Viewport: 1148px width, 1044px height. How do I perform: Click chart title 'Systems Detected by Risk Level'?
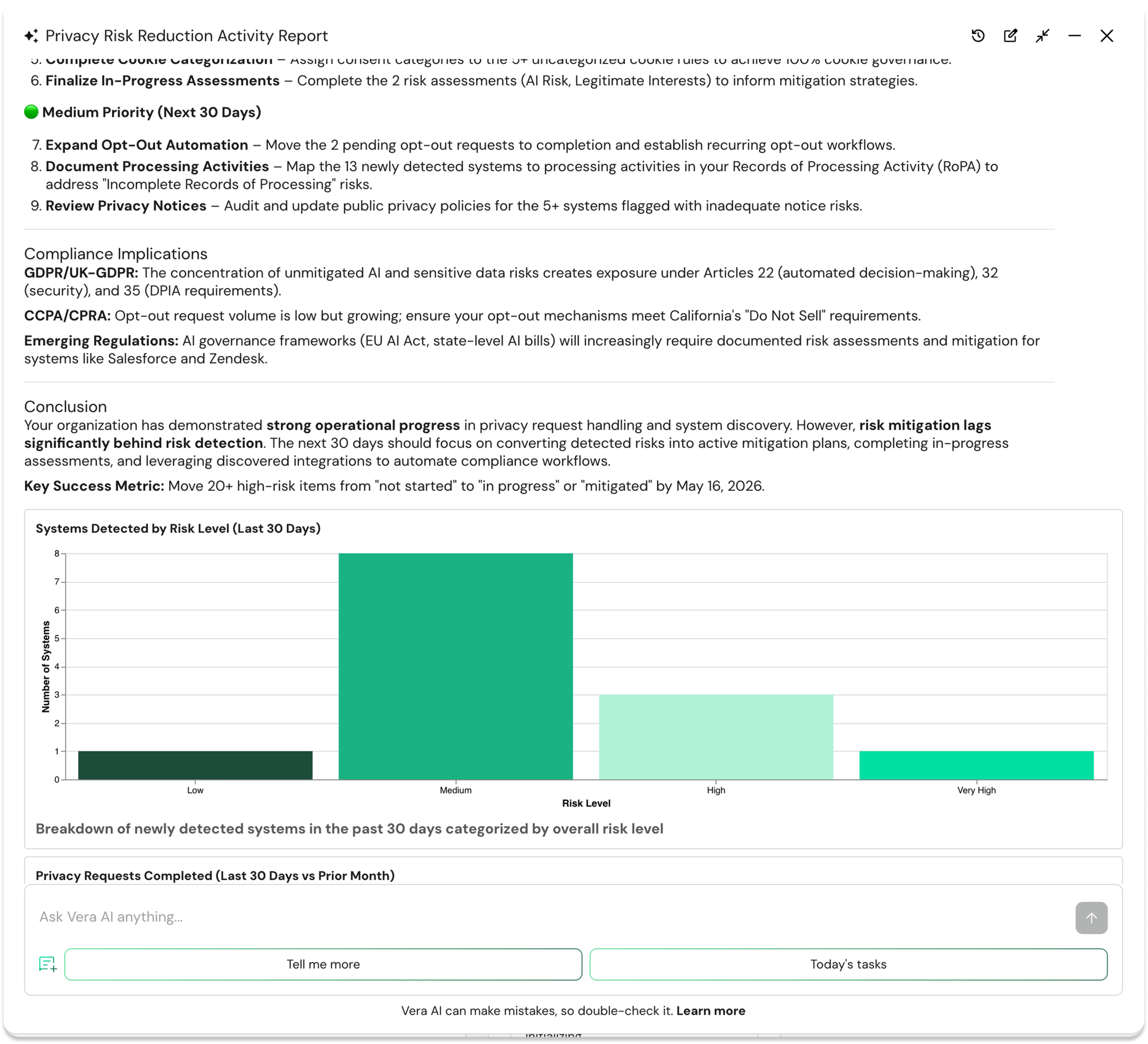[178, 529]
